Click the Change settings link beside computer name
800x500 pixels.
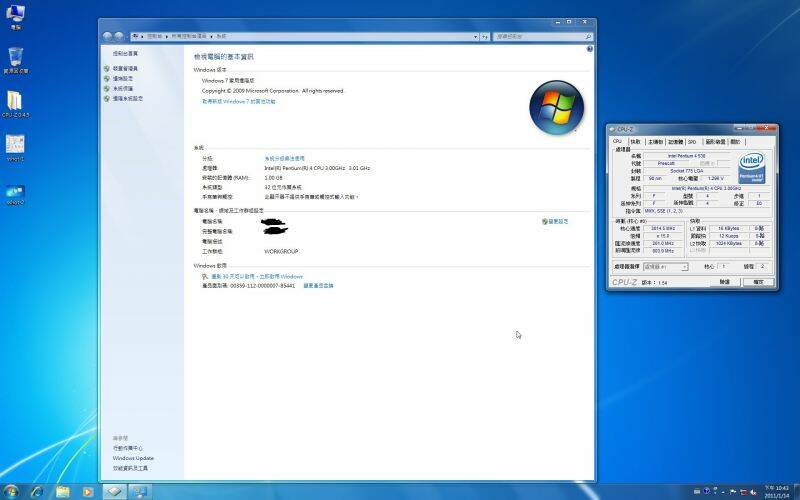(x=558, y=221)
